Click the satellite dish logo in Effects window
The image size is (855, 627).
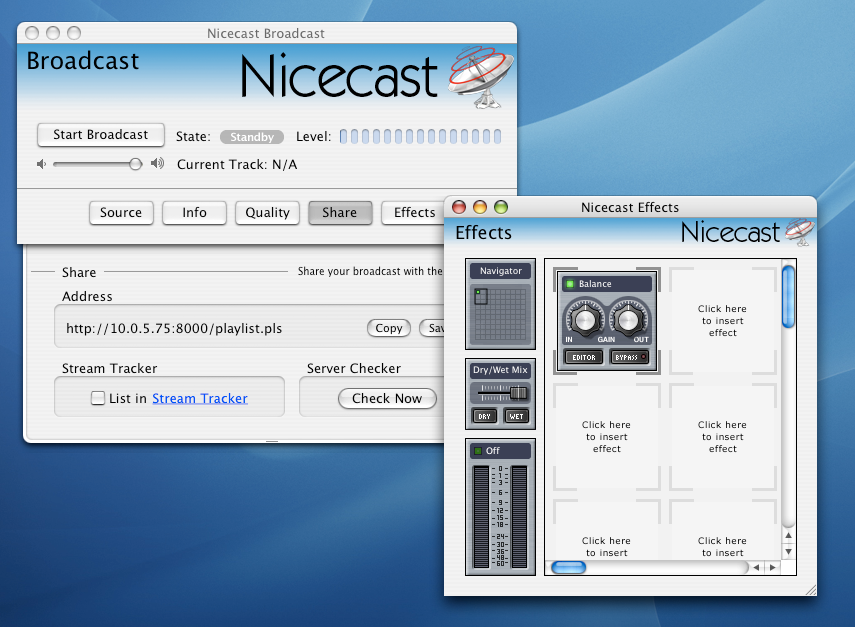pos(799,232)
